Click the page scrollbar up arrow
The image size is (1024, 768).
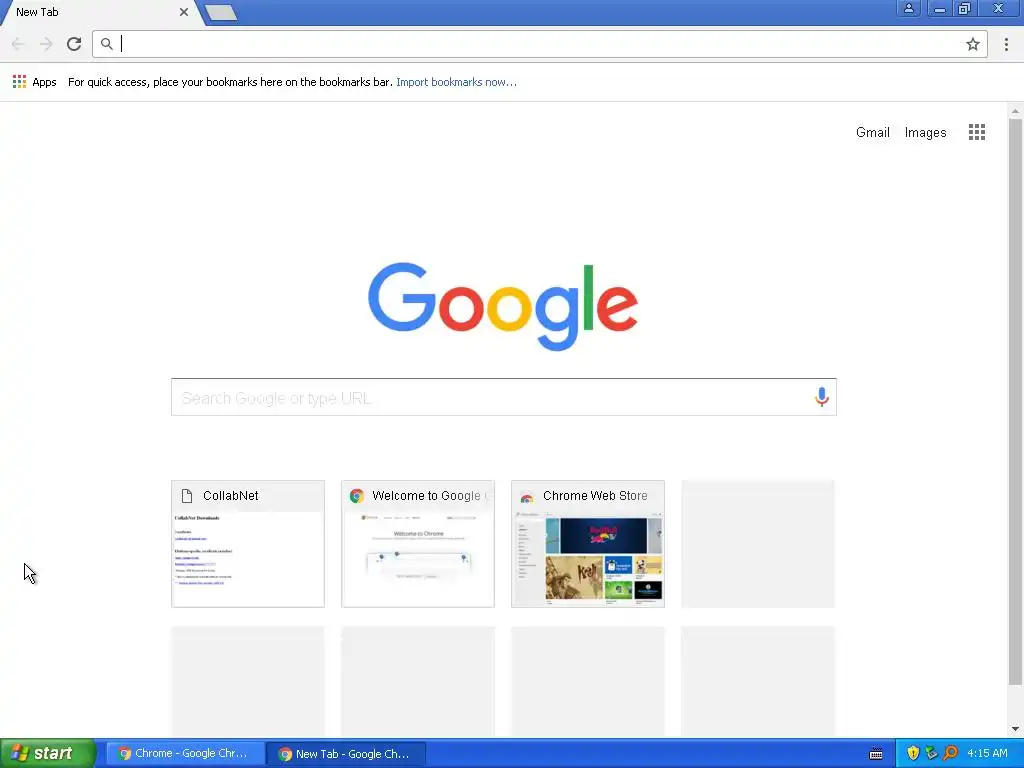pyautogui.click(x=1016, y=111)
